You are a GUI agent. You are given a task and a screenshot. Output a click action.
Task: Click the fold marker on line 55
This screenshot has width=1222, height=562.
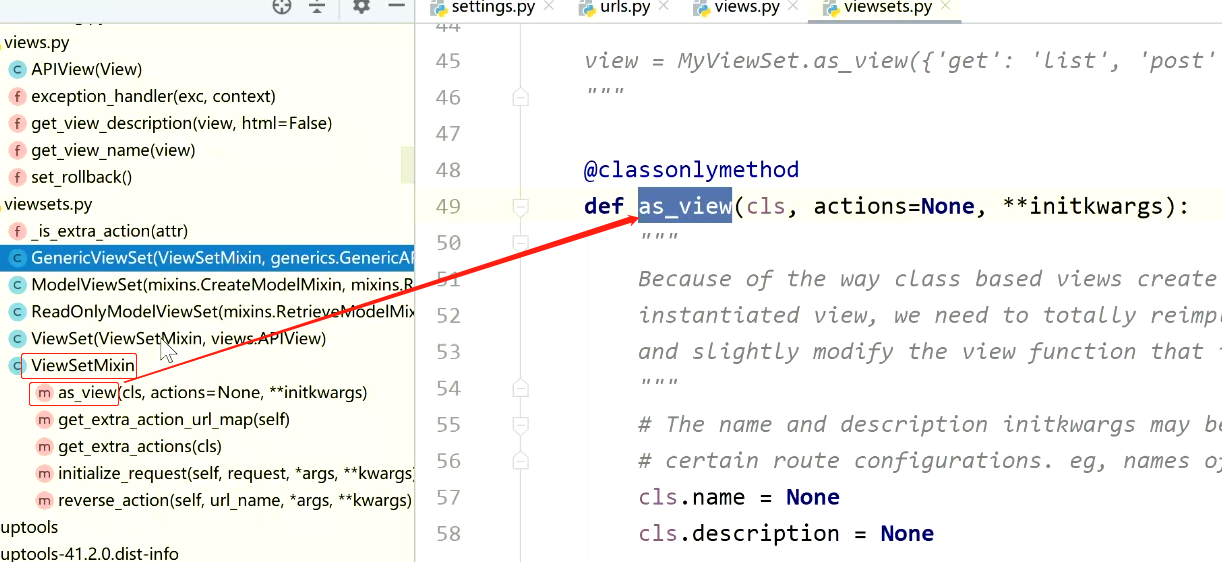(520, 425)
